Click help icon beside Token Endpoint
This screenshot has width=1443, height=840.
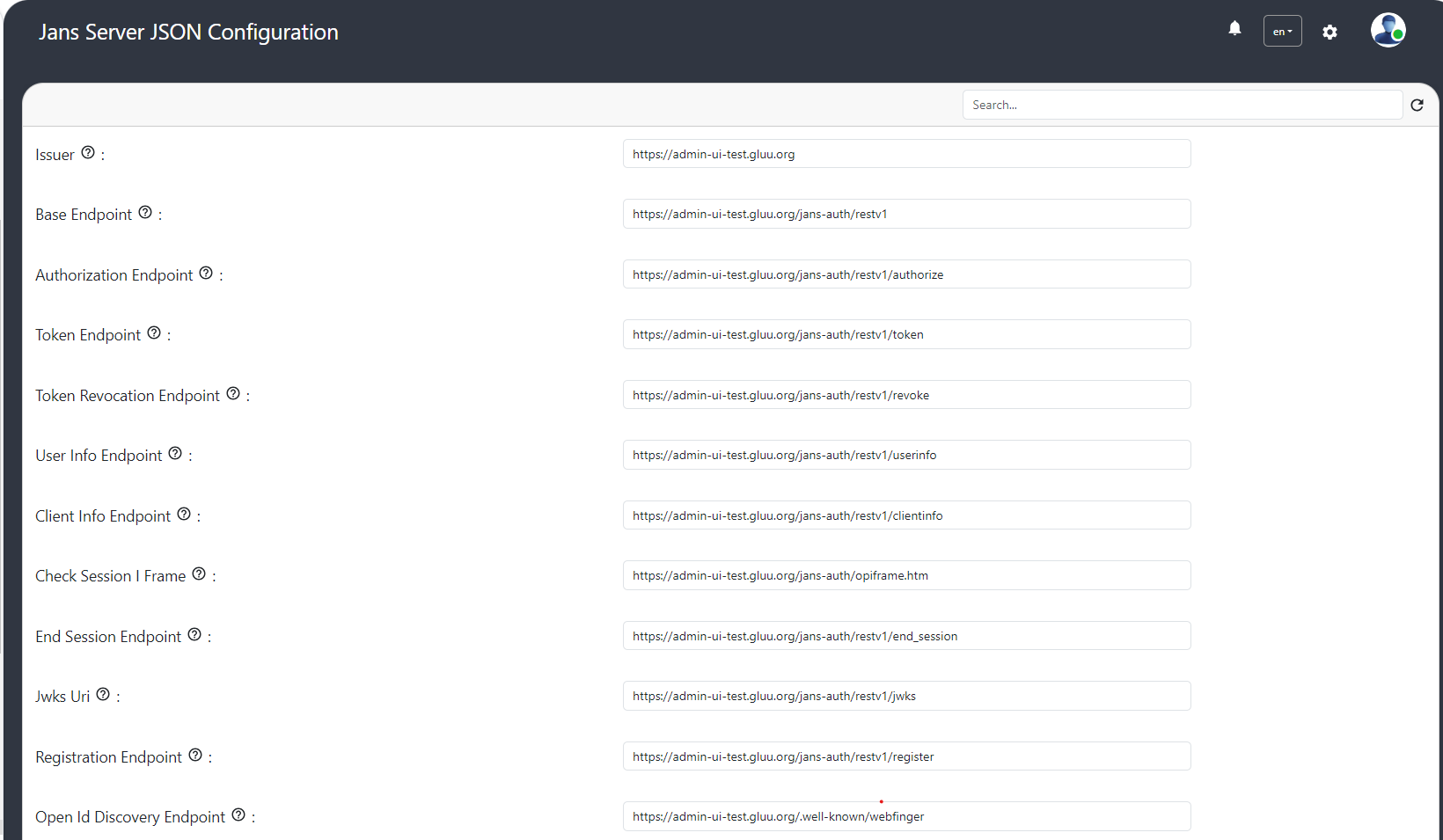point(154,333)
